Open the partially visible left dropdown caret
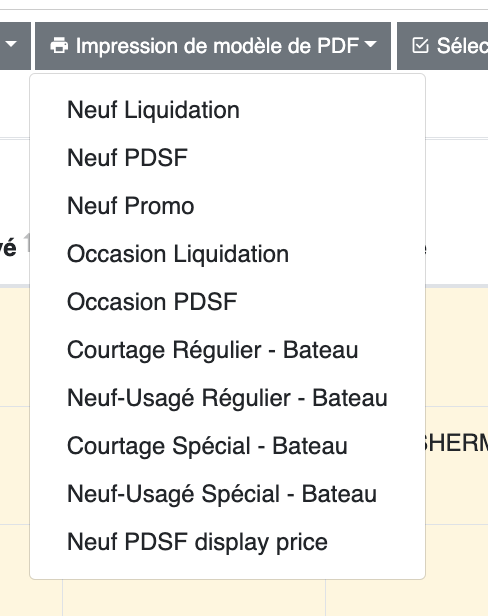 (11, 44)
